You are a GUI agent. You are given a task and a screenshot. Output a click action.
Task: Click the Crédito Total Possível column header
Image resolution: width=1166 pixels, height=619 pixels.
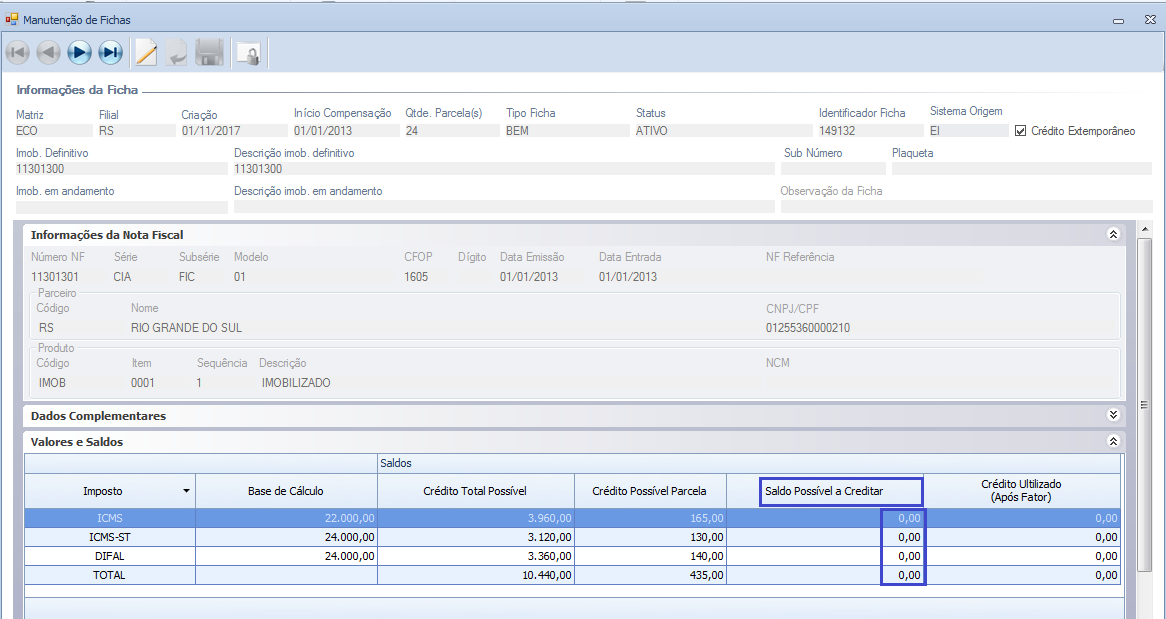coord(475,491)
